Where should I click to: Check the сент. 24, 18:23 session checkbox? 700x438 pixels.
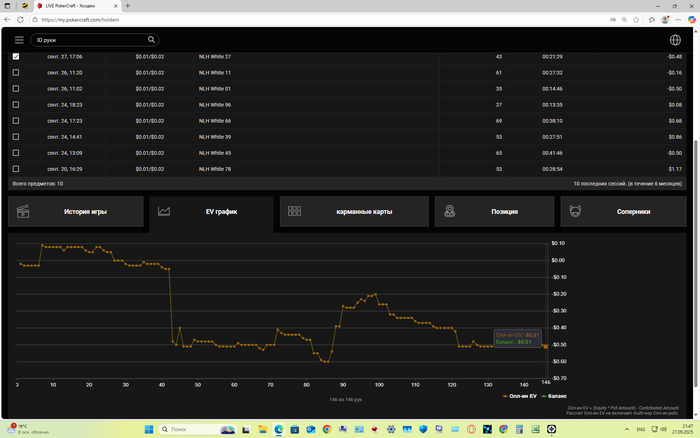click(16, 105)
